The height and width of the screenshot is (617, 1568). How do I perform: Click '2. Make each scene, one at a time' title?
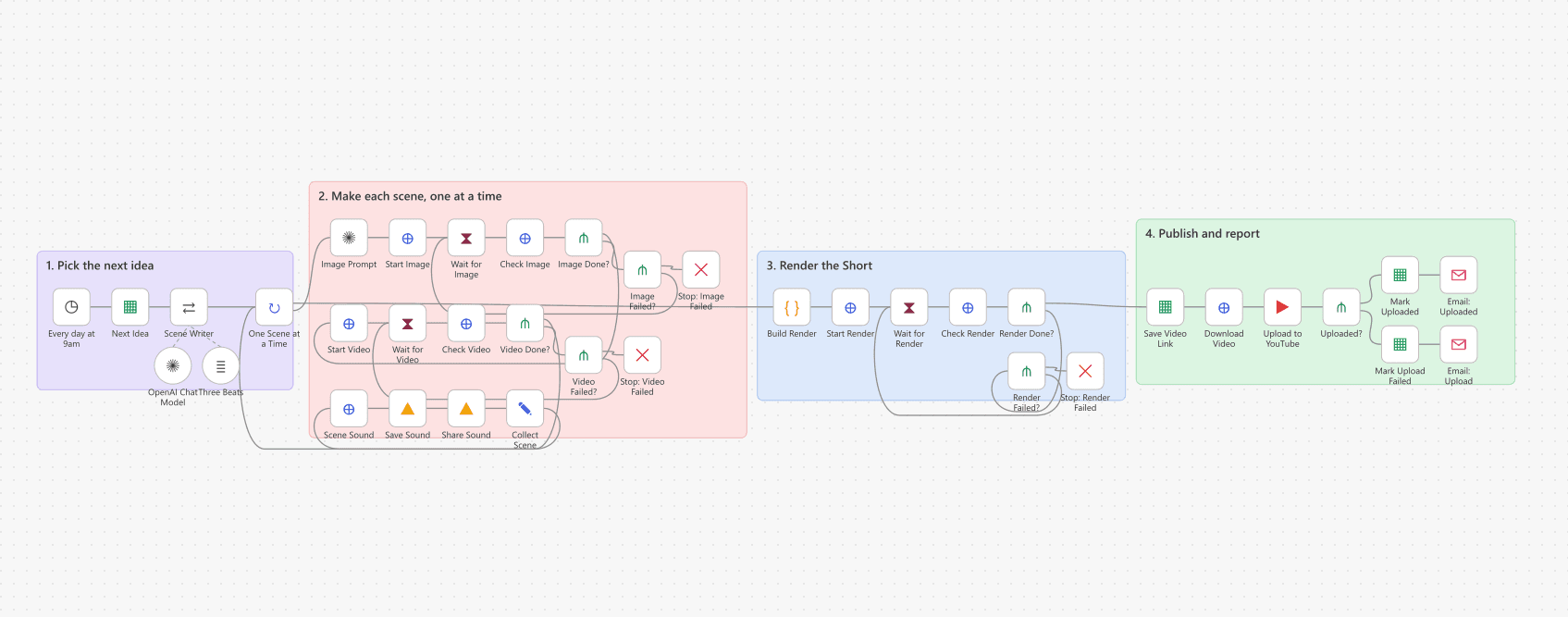tap(410, 196)
